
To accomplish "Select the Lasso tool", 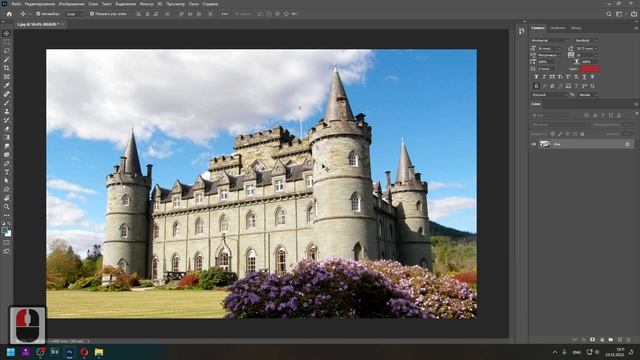I will point(7,51).
